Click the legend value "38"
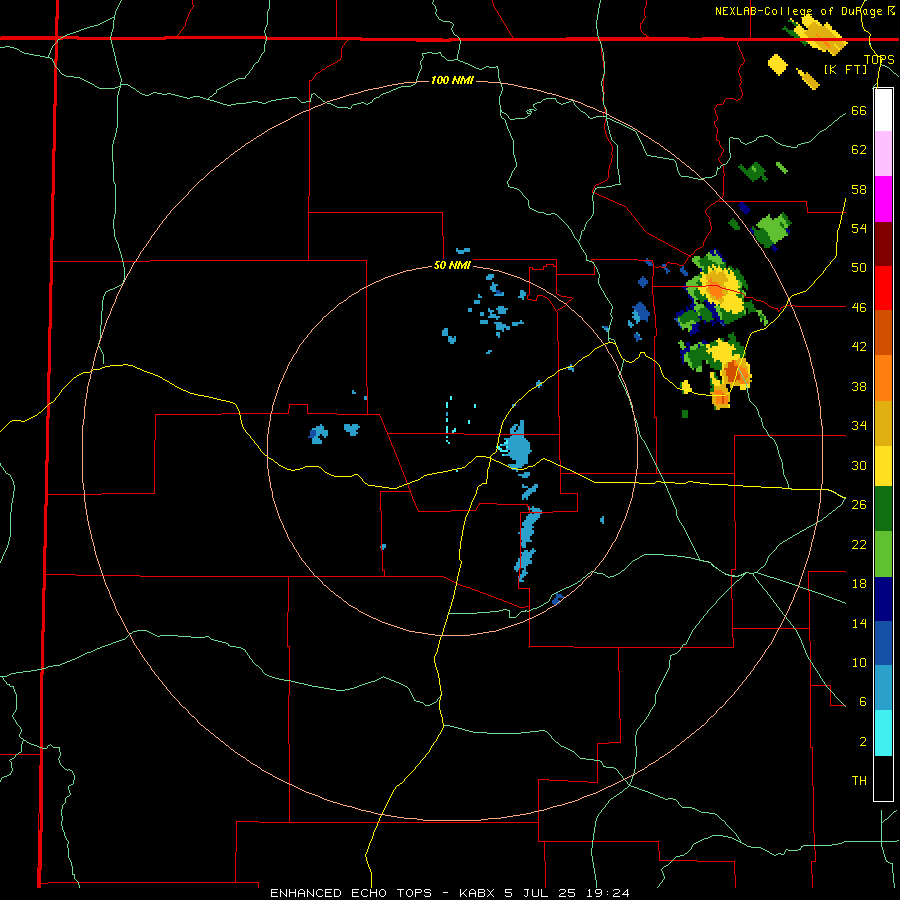 tap(859, 387)
